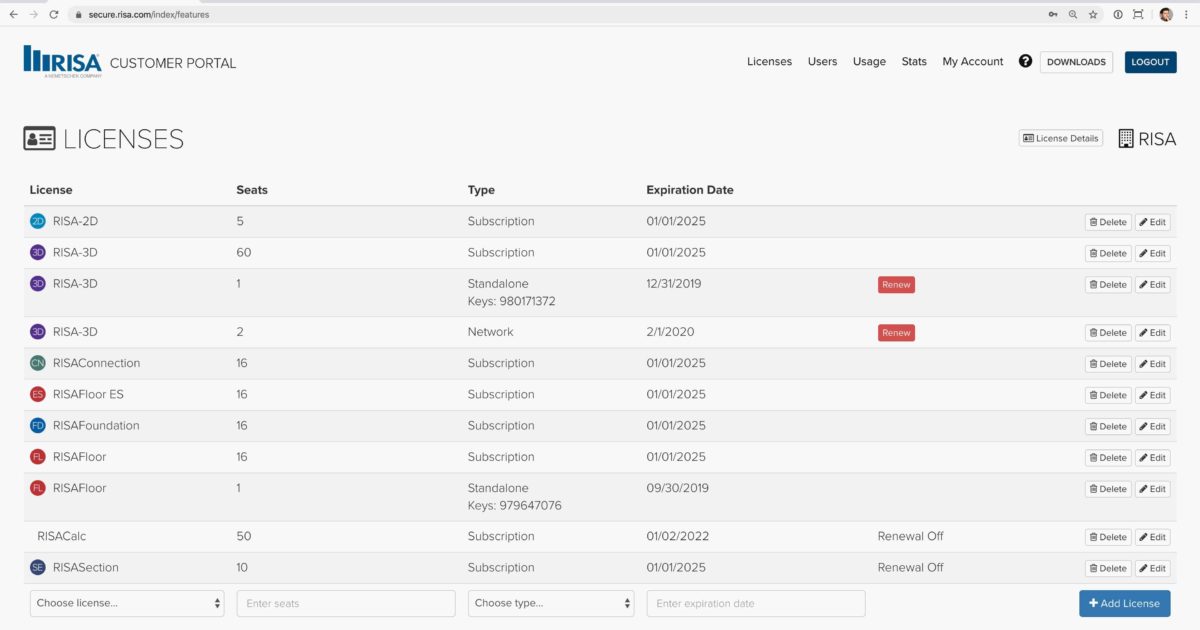
Task: Select the Stats menu item
Action: 913,61
